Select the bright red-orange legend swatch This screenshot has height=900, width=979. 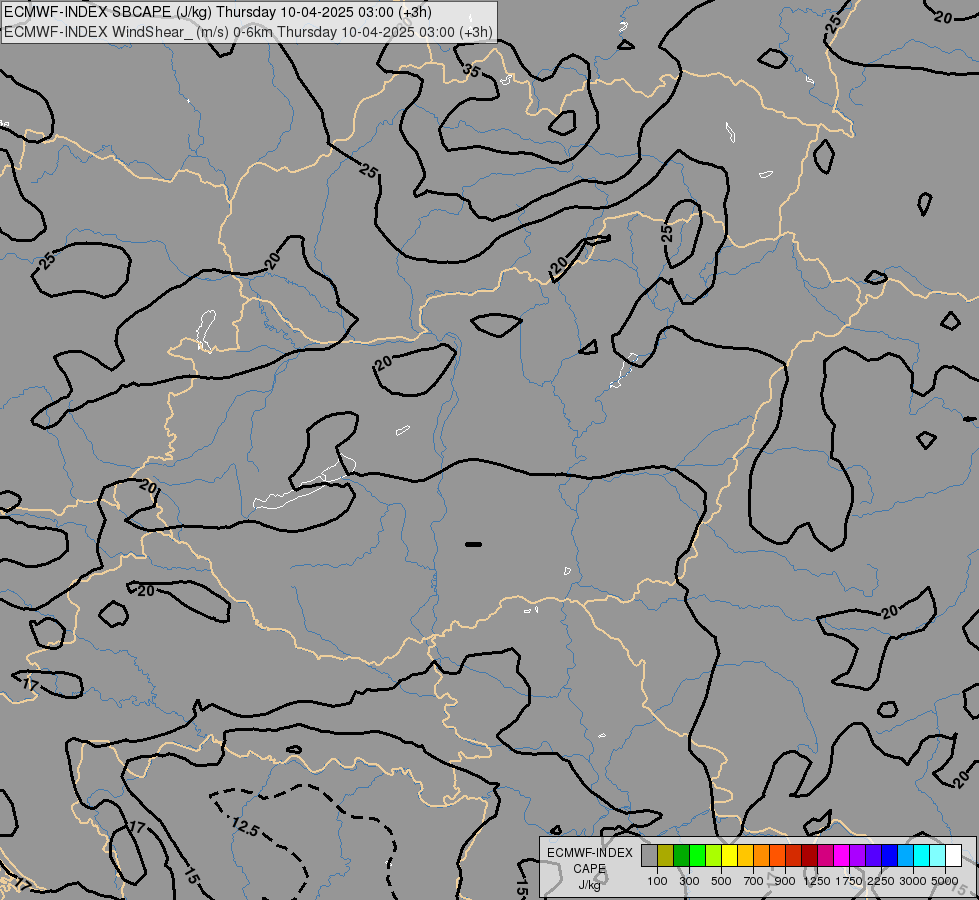777,856
